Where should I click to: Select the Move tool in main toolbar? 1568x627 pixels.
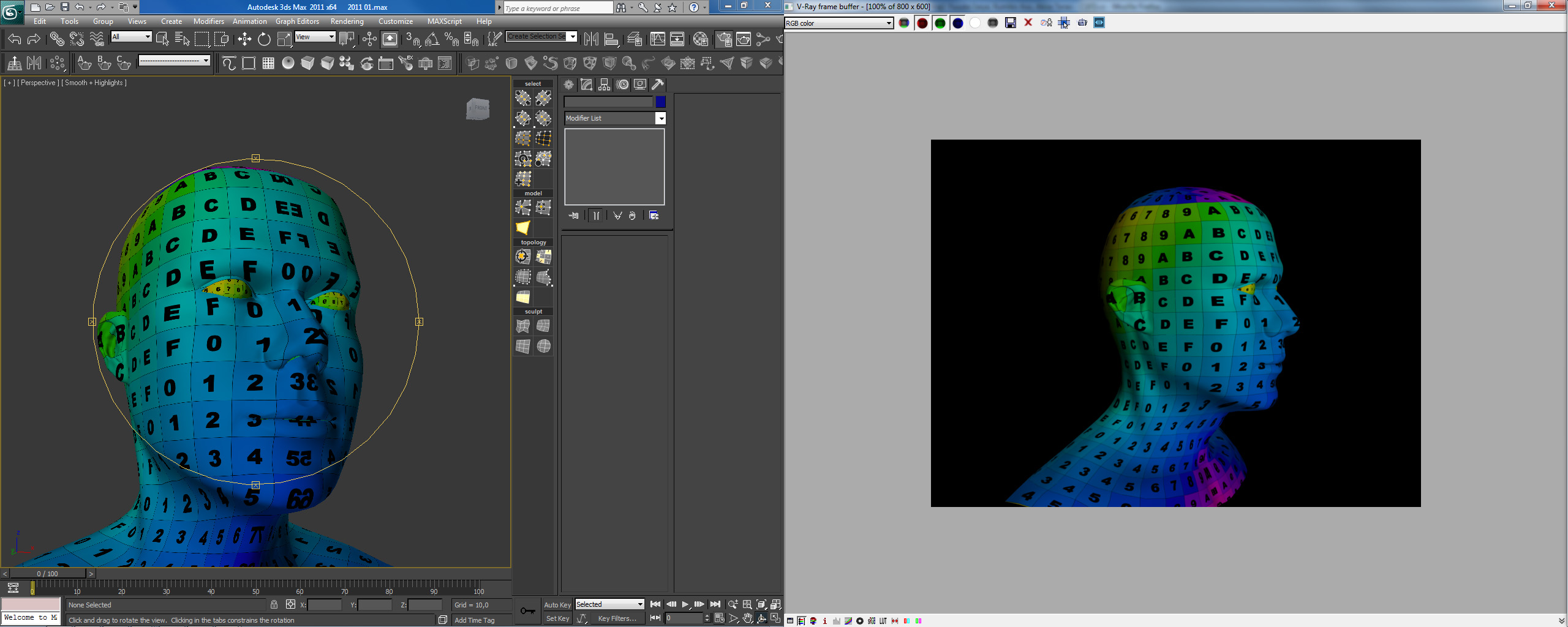coord(244,39)
